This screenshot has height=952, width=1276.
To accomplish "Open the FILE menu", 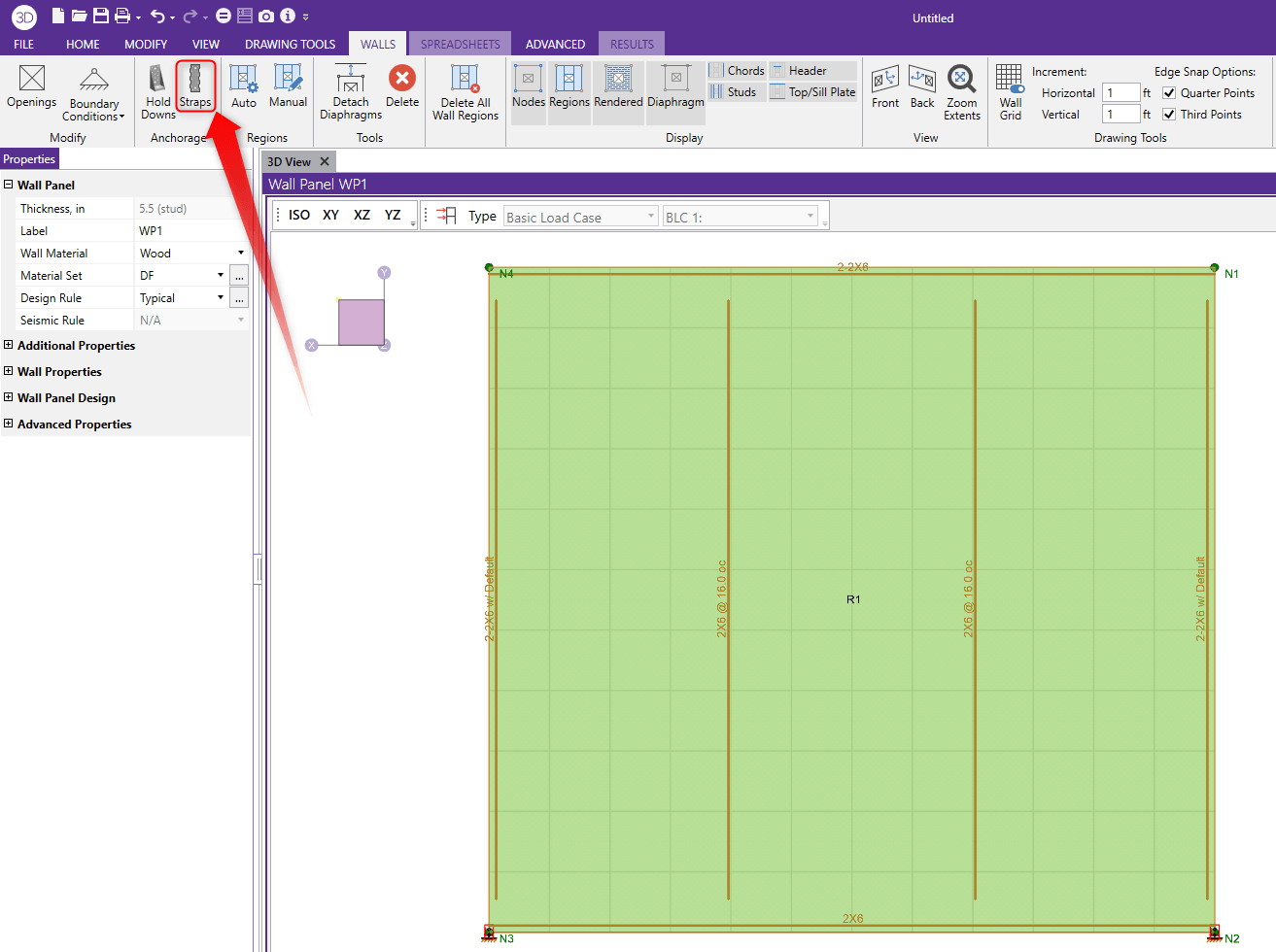I will (x=24, y=44).
